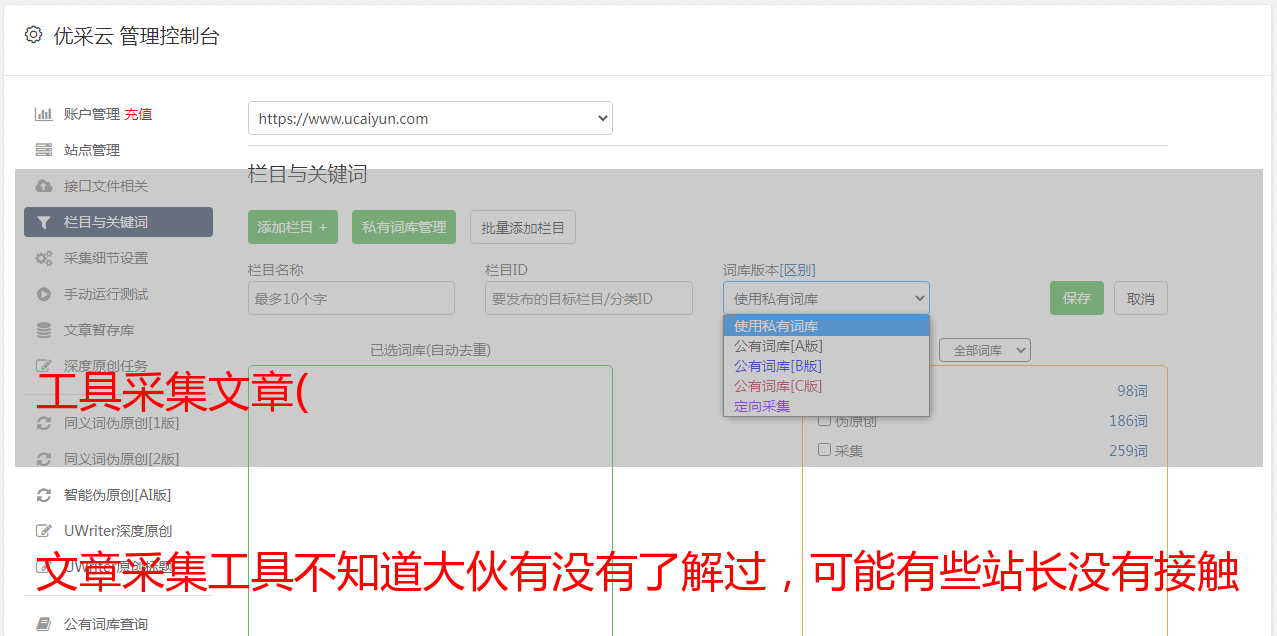Click the book icon for 公有词库查询

[43, 624]
